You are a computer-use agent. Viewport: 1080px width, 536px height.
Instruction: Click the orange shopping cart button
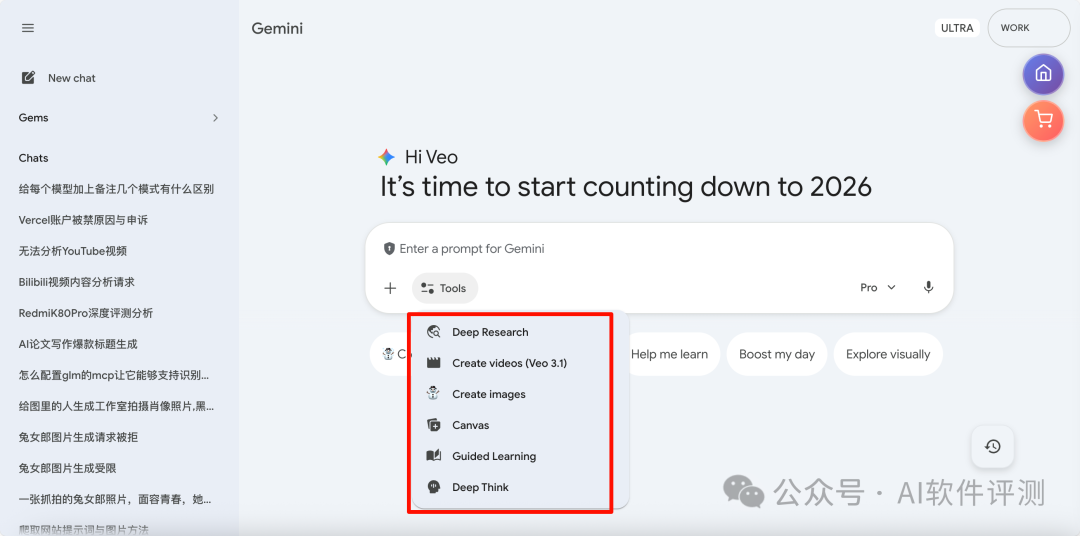tap(1043, 121)
